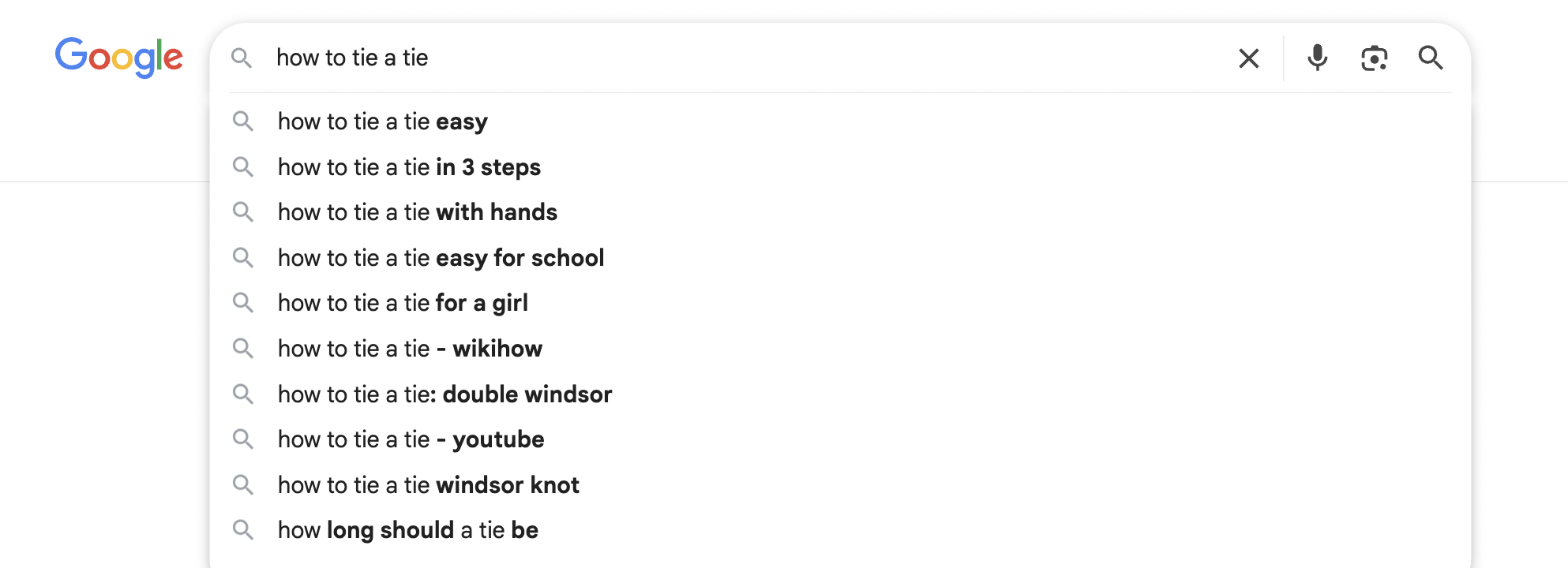Image resolution: width=1568 pixels, height=568 pixels.
Task: Choose "how to tie a tie in 3 steps"
Action: (409, 167)
